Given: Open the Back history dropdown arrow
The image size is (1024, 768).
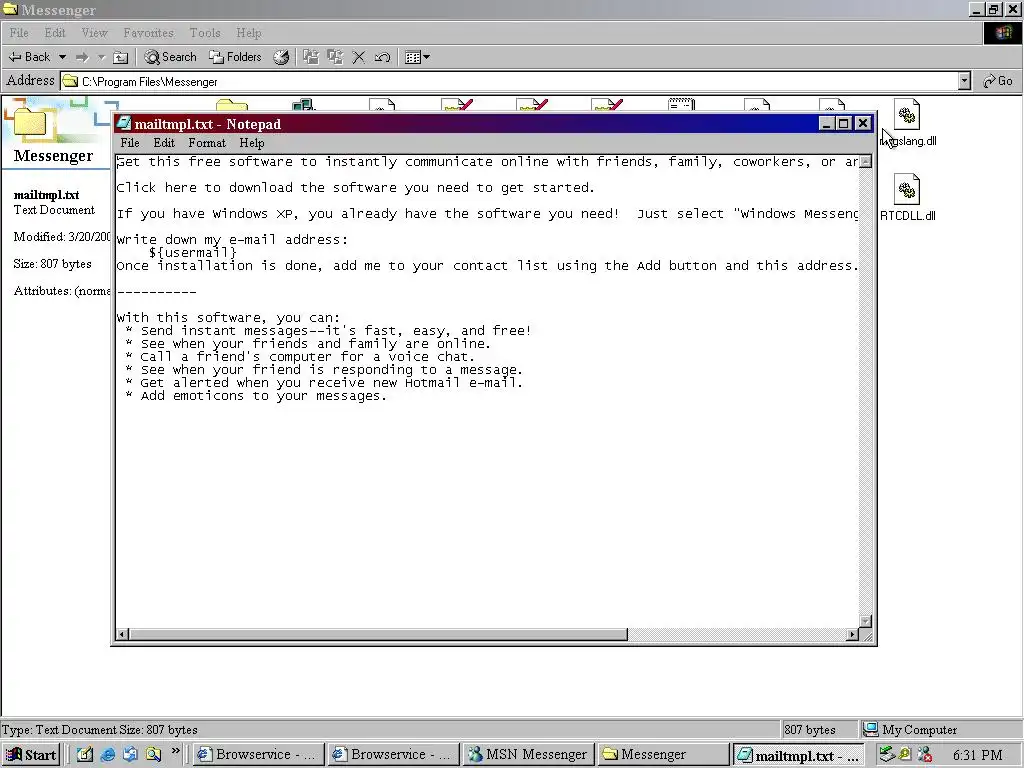Looking at the screenshot, I should click(x=63, y=57).
